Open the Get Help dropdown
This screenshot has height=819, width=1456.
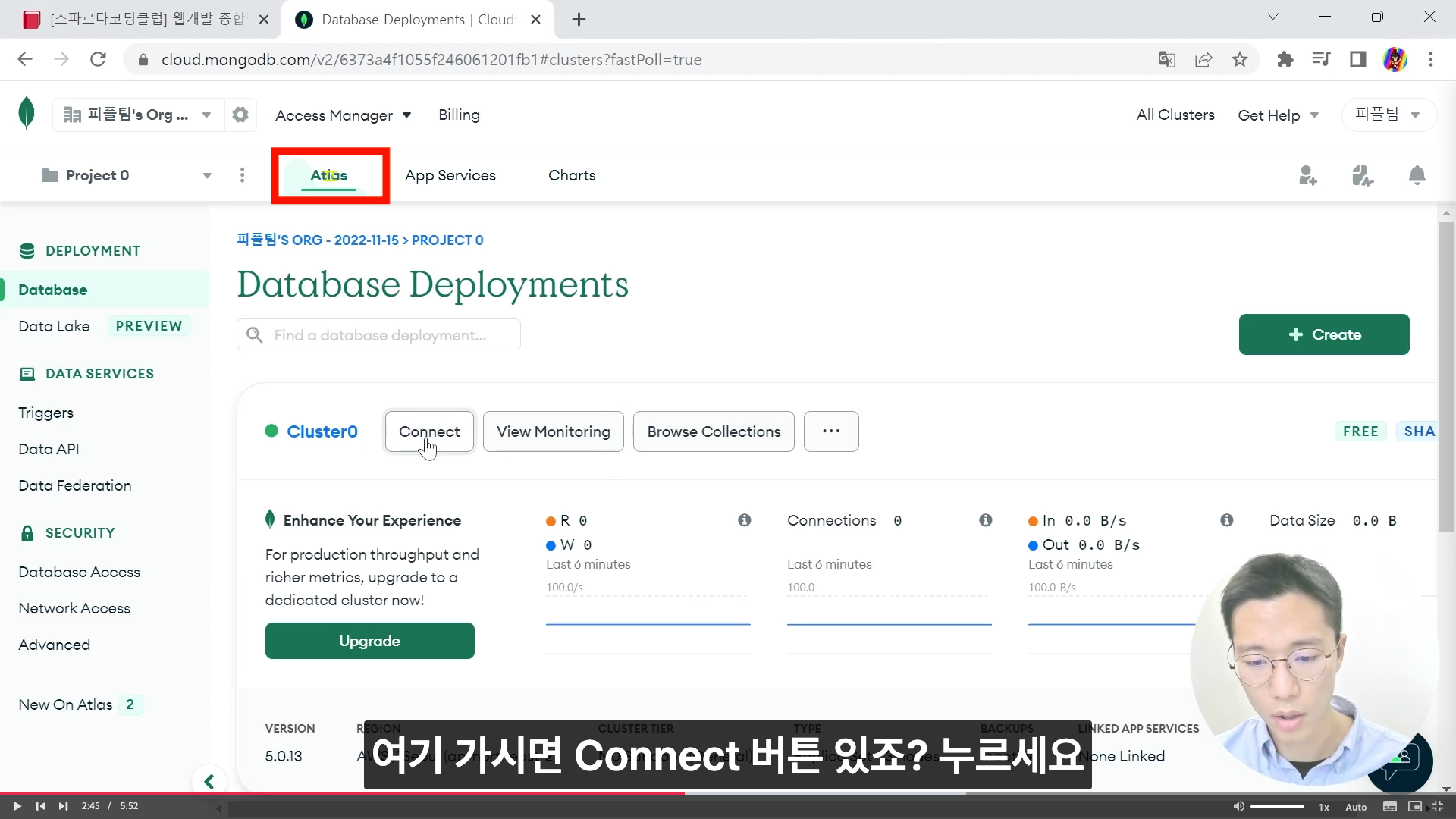coord(1279,115)
